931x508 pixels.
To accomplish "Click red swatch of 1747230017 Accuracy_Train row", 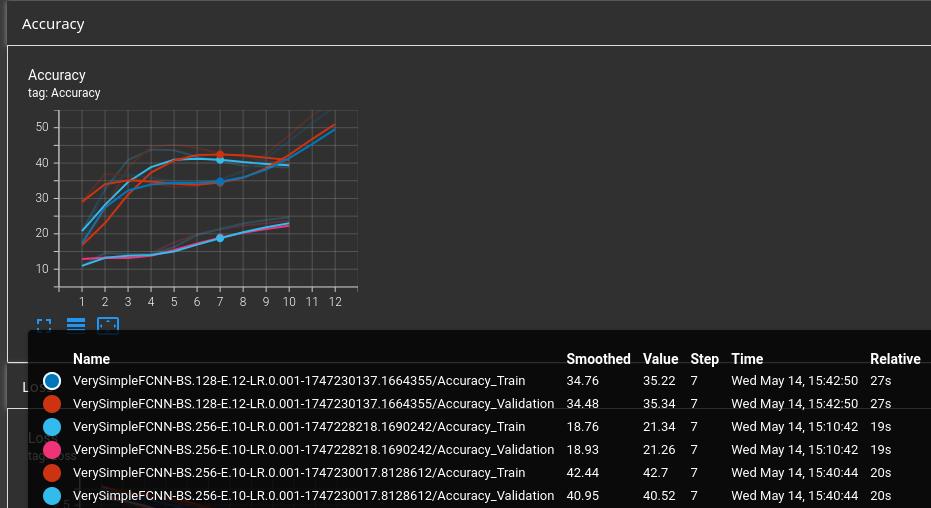I will tap(52, 473).
